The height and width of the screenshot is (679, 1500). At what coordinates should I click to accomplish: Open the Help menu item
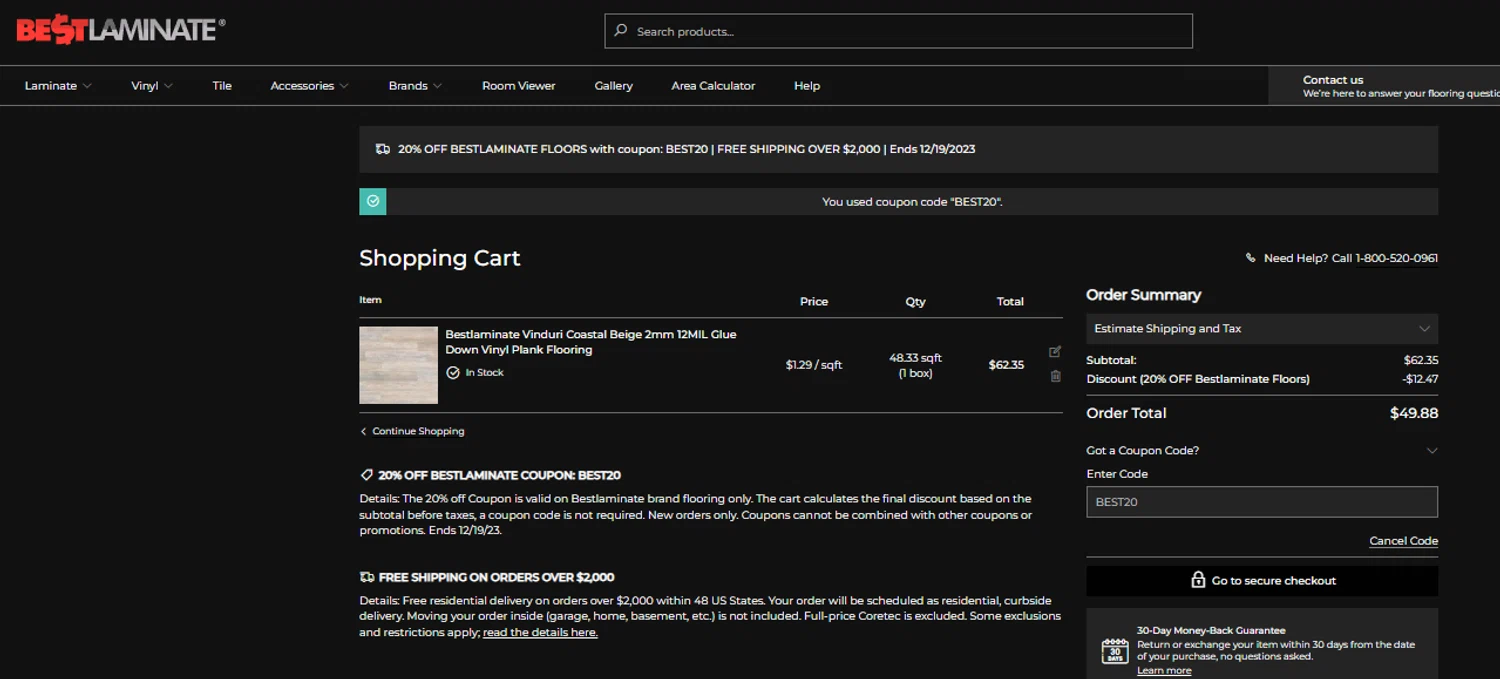[x=807, y=86]
